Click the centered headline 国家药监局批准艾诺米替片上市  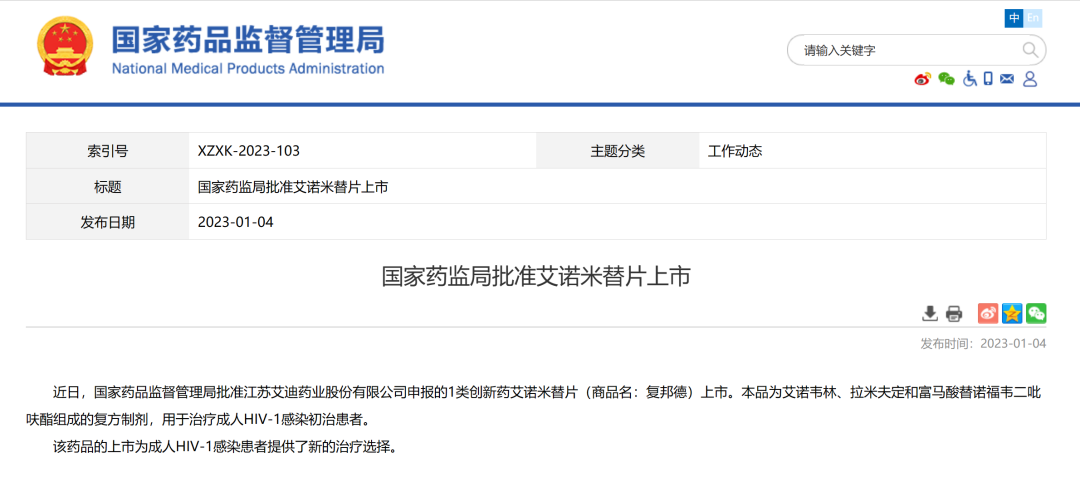(536, 276)
